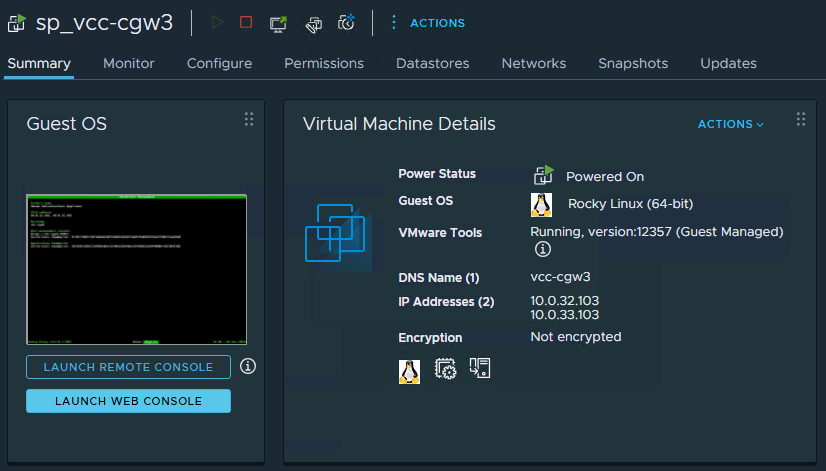Click the take snapshot toolbar icon
The height and width of the screenshot is (471, 826).
tap(346, 23)
